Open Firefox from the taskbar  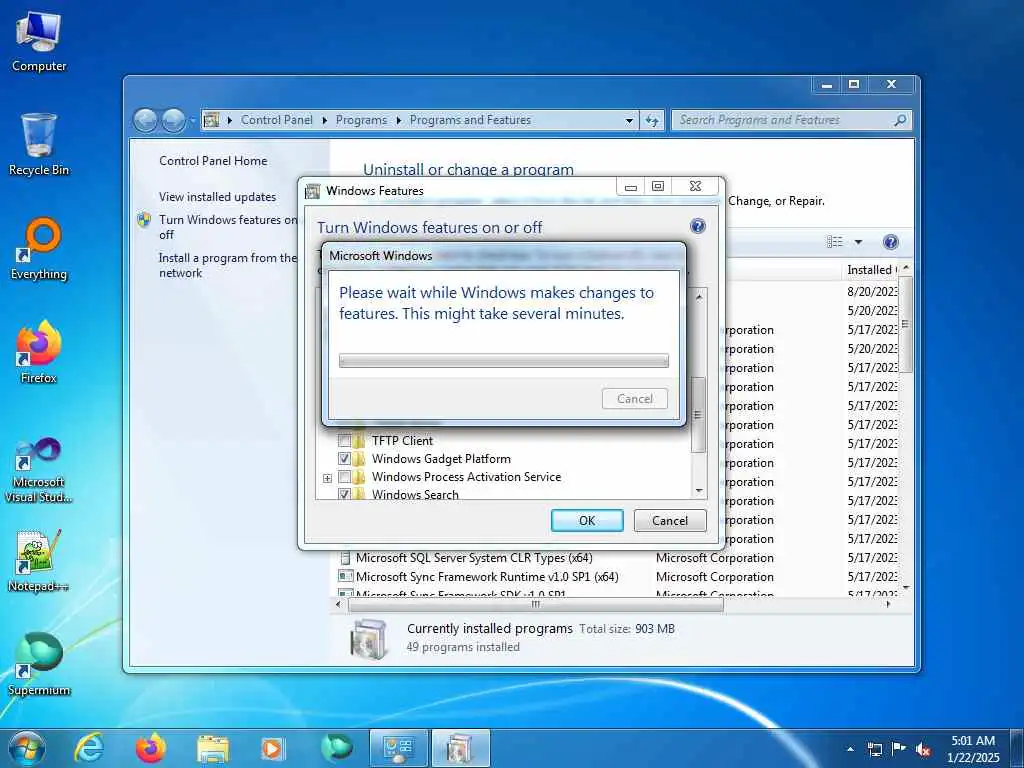click(x=150, y=748)
